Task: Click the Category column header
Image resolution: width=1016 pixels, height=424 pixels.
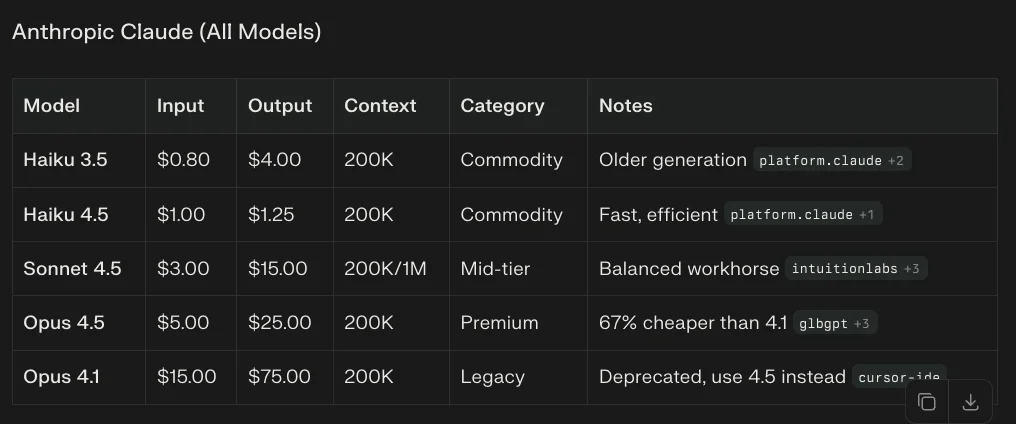Action: coord(502,106)
